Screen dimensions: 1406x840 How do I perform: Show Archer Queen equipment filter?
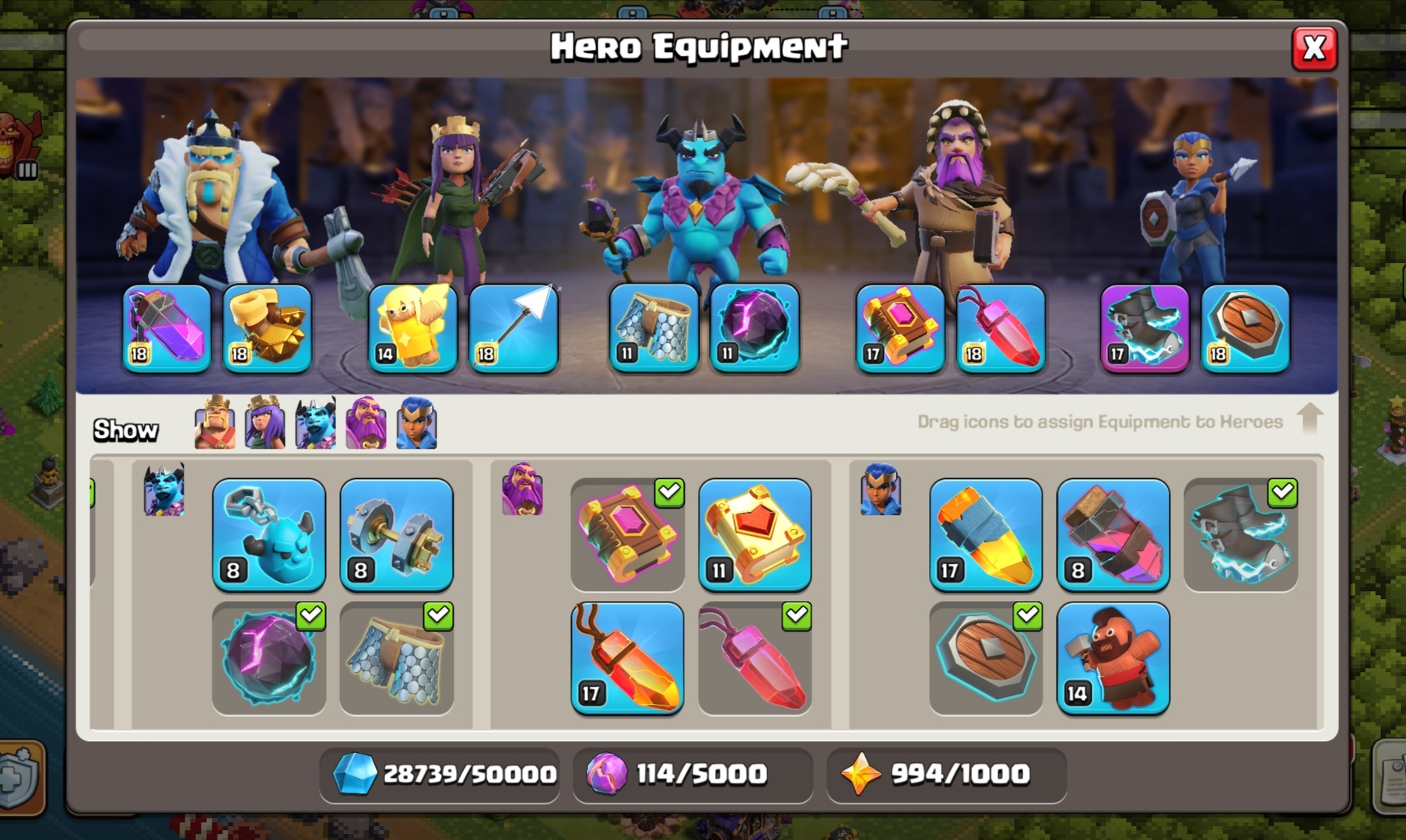tap(265, 422)
